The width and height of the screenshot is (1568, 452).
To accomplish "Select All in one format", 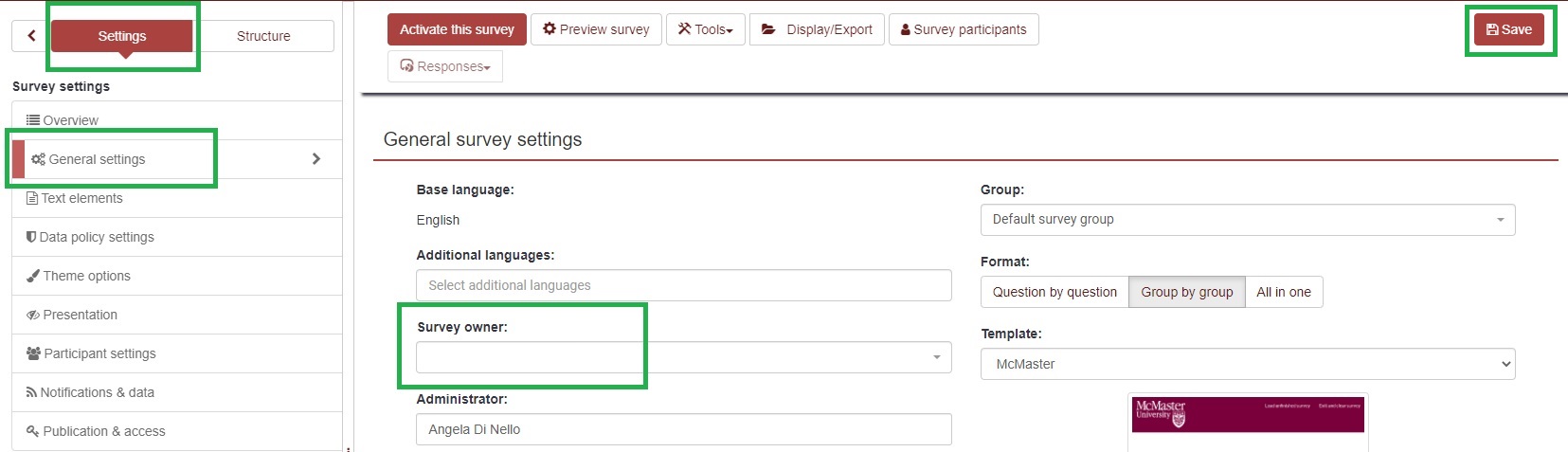I will point(1283,292).
